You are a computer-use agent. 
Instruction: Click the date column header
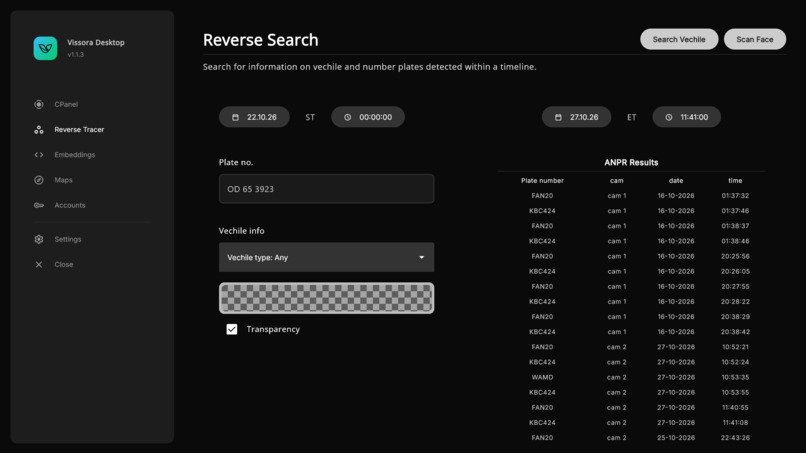point(676,180)
